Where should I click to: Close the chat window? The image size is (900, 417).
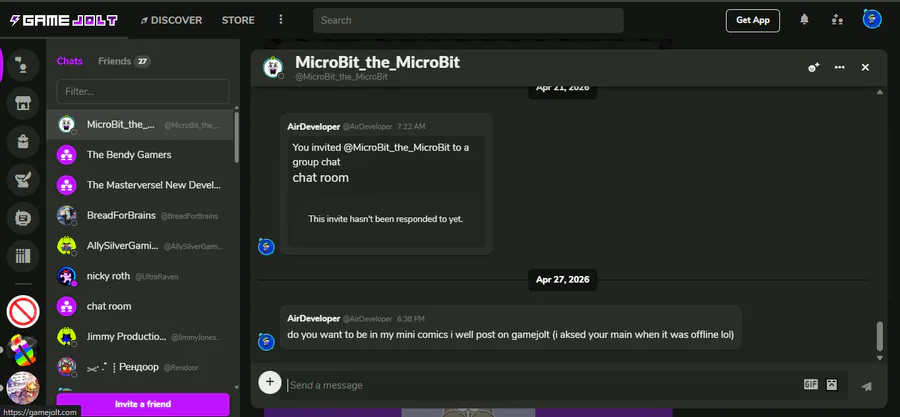[866, 67]
